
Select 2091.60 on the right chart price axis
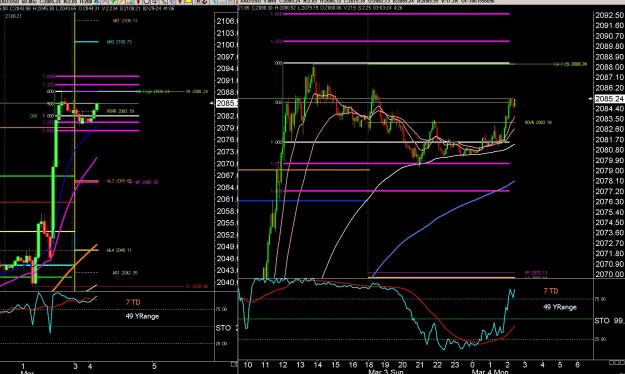pyautogui.click(x=609, y=26)
